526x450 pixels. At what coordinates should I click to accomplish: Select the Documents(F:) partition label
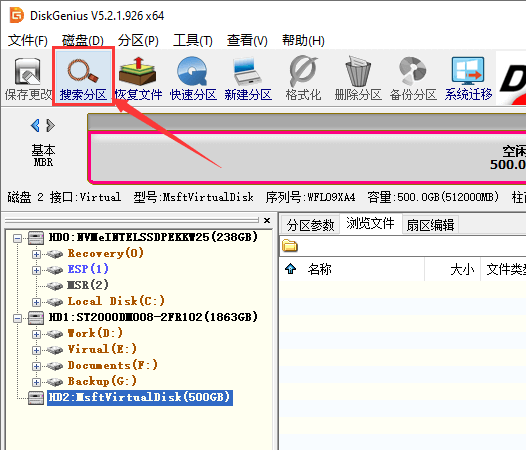coord(113,365)
